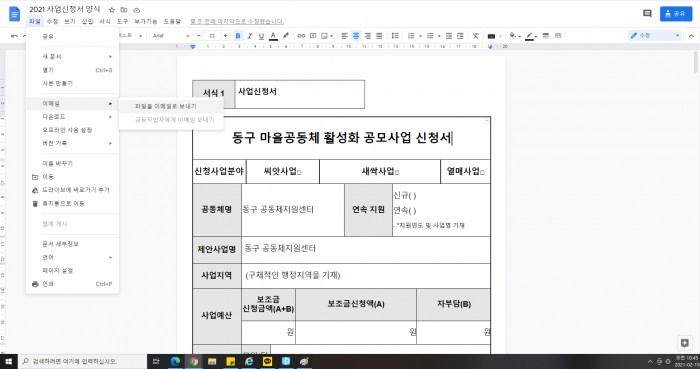Click the bulleted list icon
This screenshot has height=369, width=700.
pos(430,36)
